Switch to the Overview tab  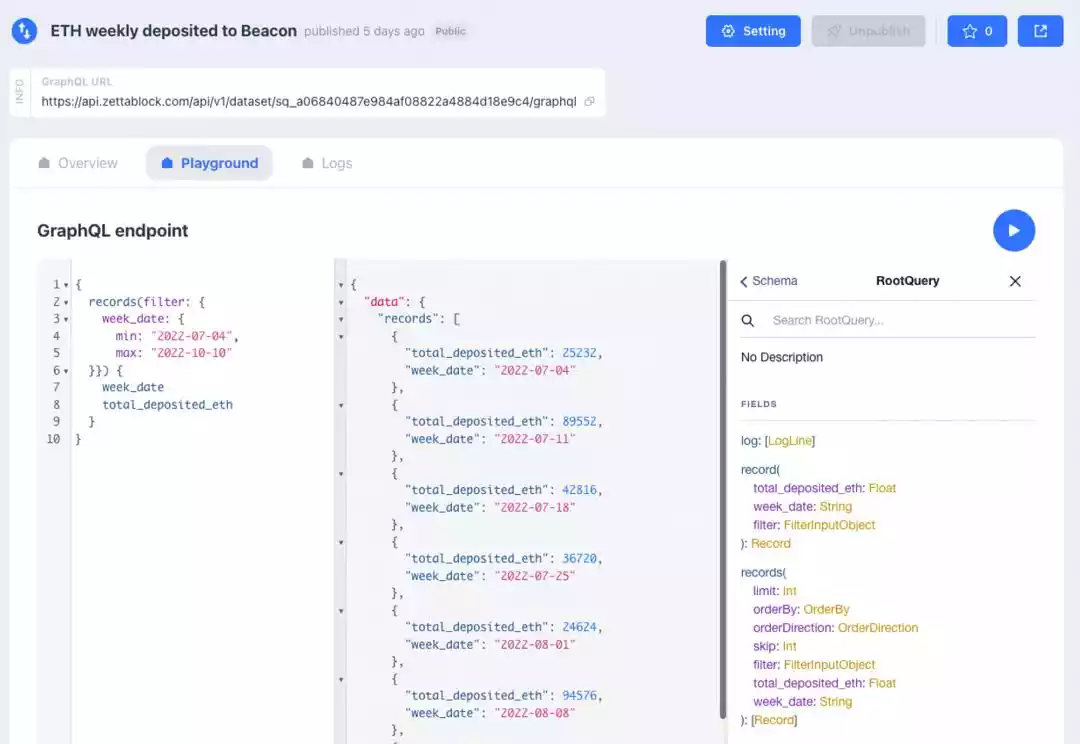click(x=77, y=163)
